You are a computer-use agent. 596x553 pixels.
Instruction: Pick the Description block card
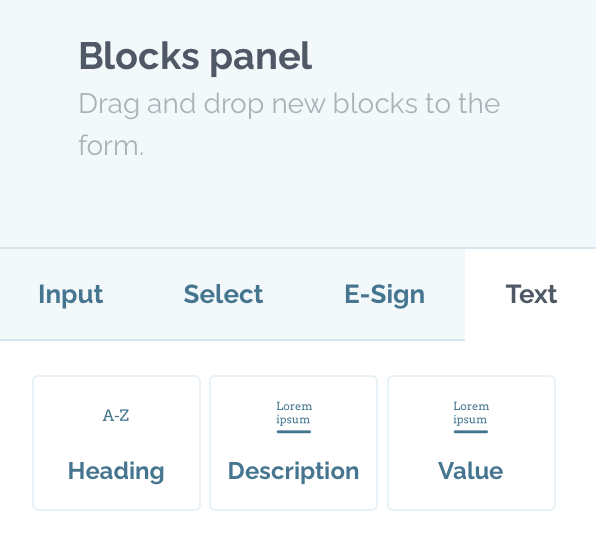pyautogui.click(x=293, y=443)
